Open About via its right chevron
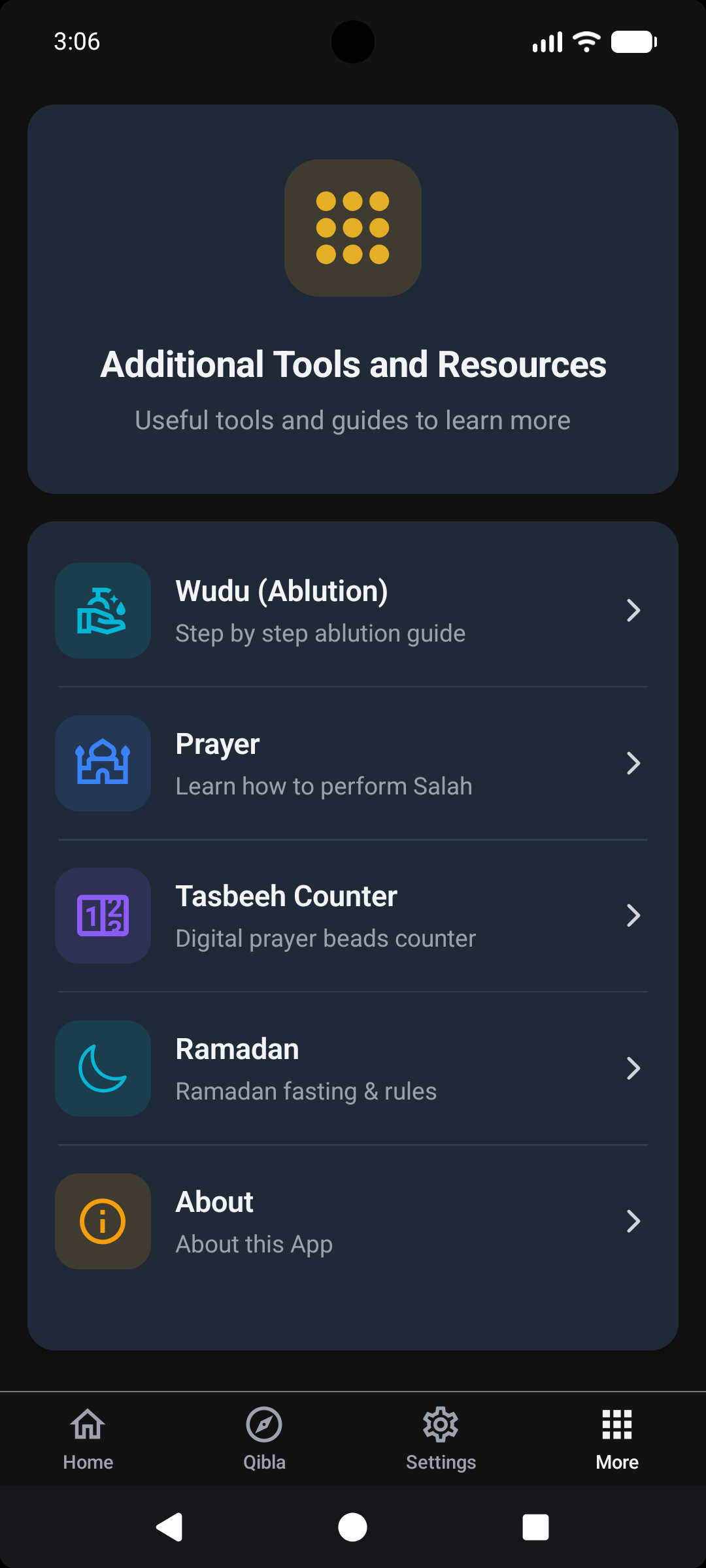The width and height of the screenshot is (706, 1568). 633,1221
